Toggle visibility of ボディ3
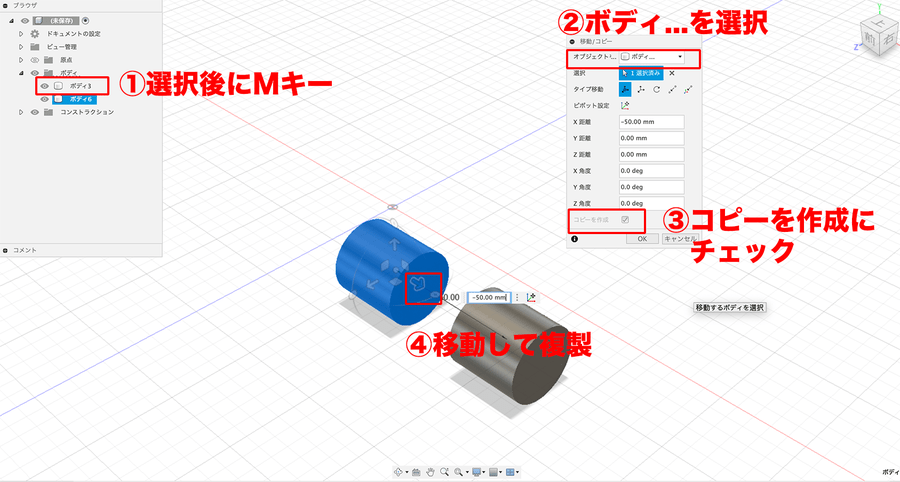The image size is (900, 482). click(44, 86)
